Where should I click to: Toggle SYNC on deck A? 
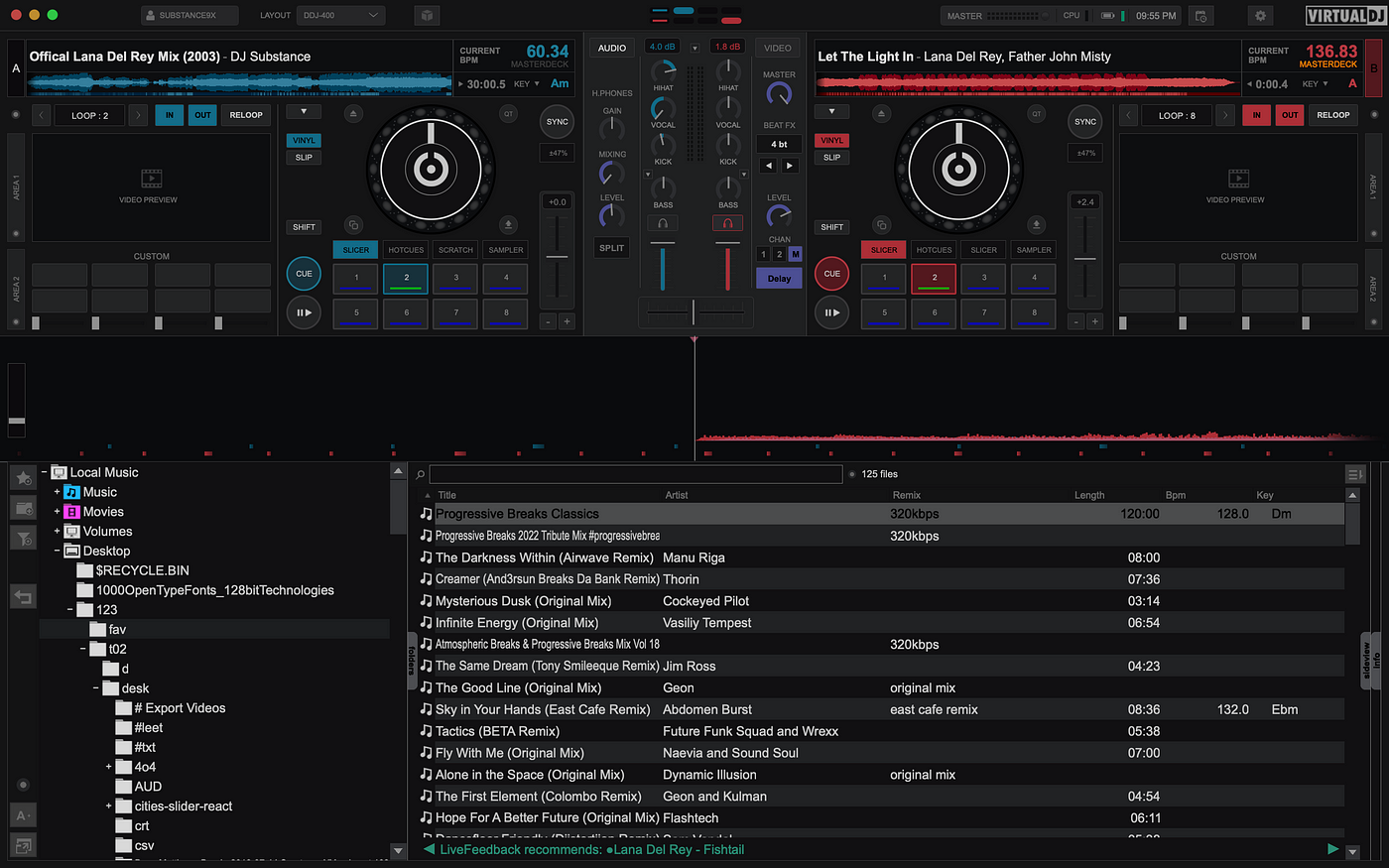click(558, 122)
